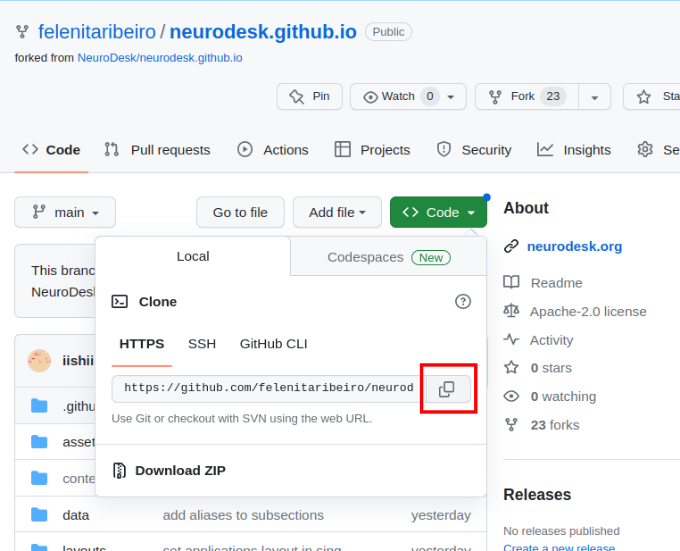680x551 pixels.
Task: Open the NeuroDesk/neurodesk.github.io upstream link
Action: tap(159, 58)
